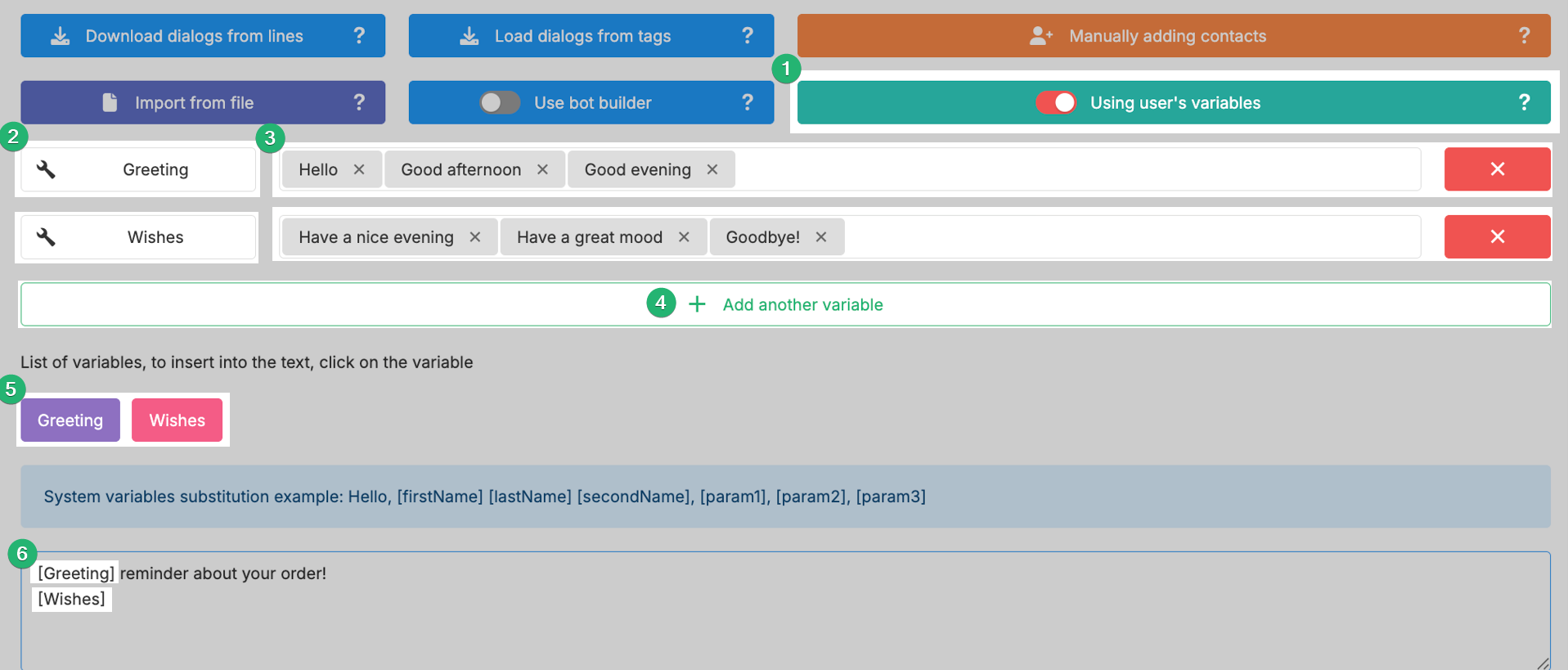Insert the purple Greeting variable chip
This screenshot has height=670, width=1568.
pyautogui.click(x=70, y=420)
